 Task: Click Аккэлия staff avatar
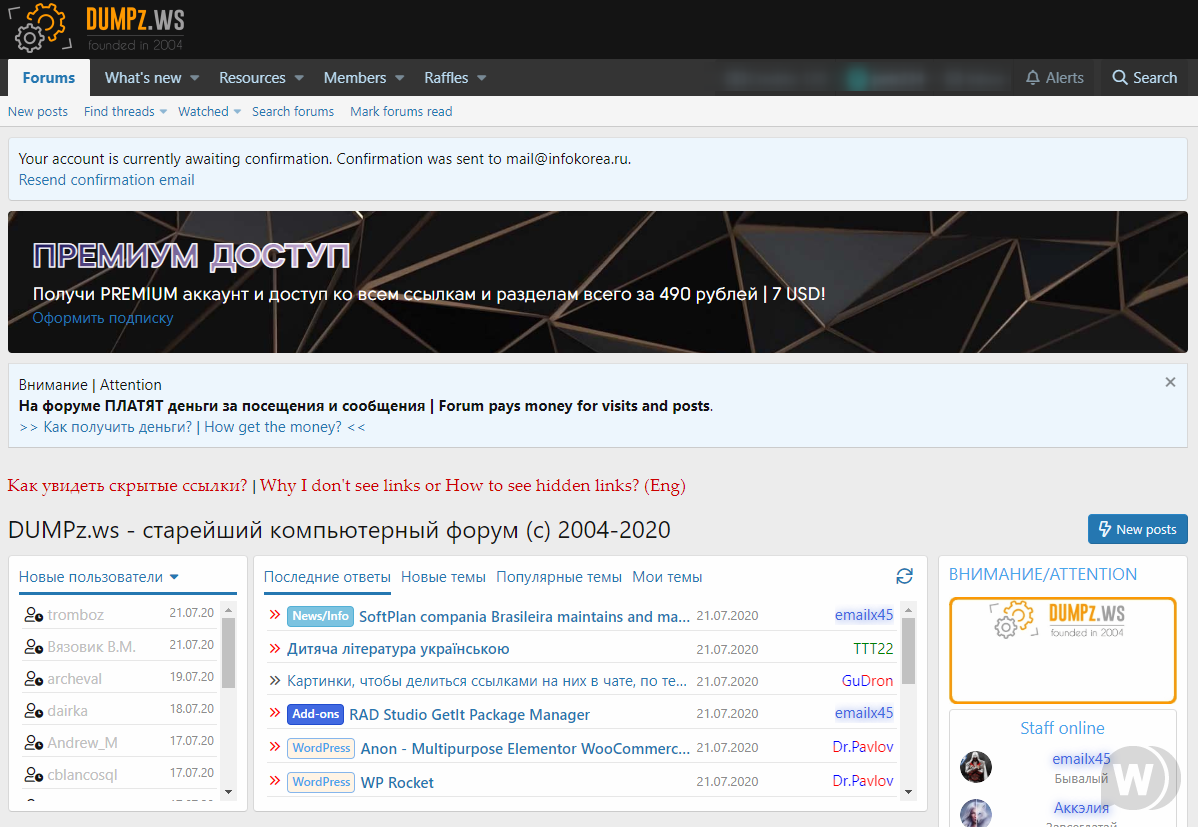[976, 813]
